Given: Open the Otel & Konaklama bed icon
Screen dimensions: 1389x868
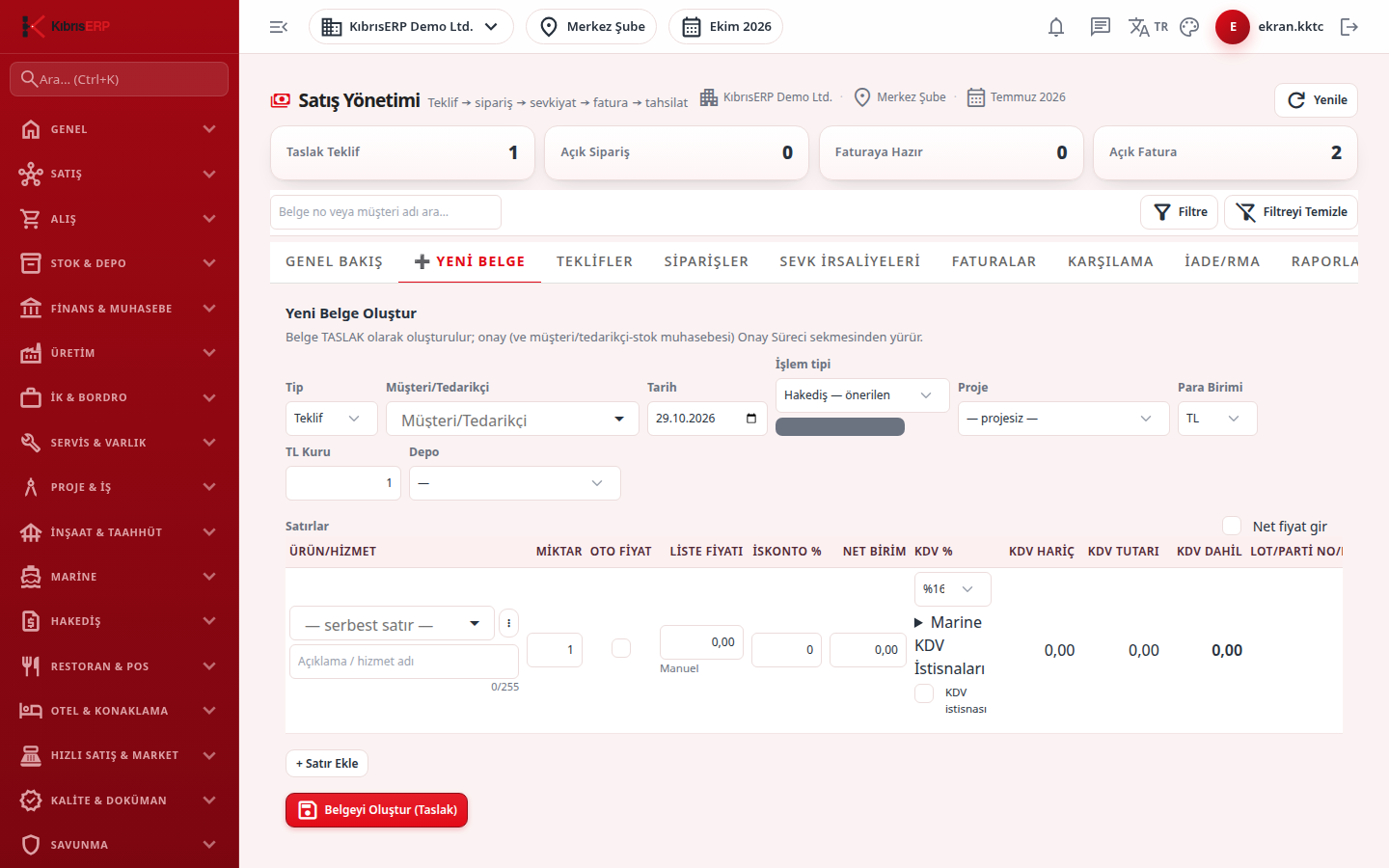Looking at the screenshot, I should (x=31, y=711).
